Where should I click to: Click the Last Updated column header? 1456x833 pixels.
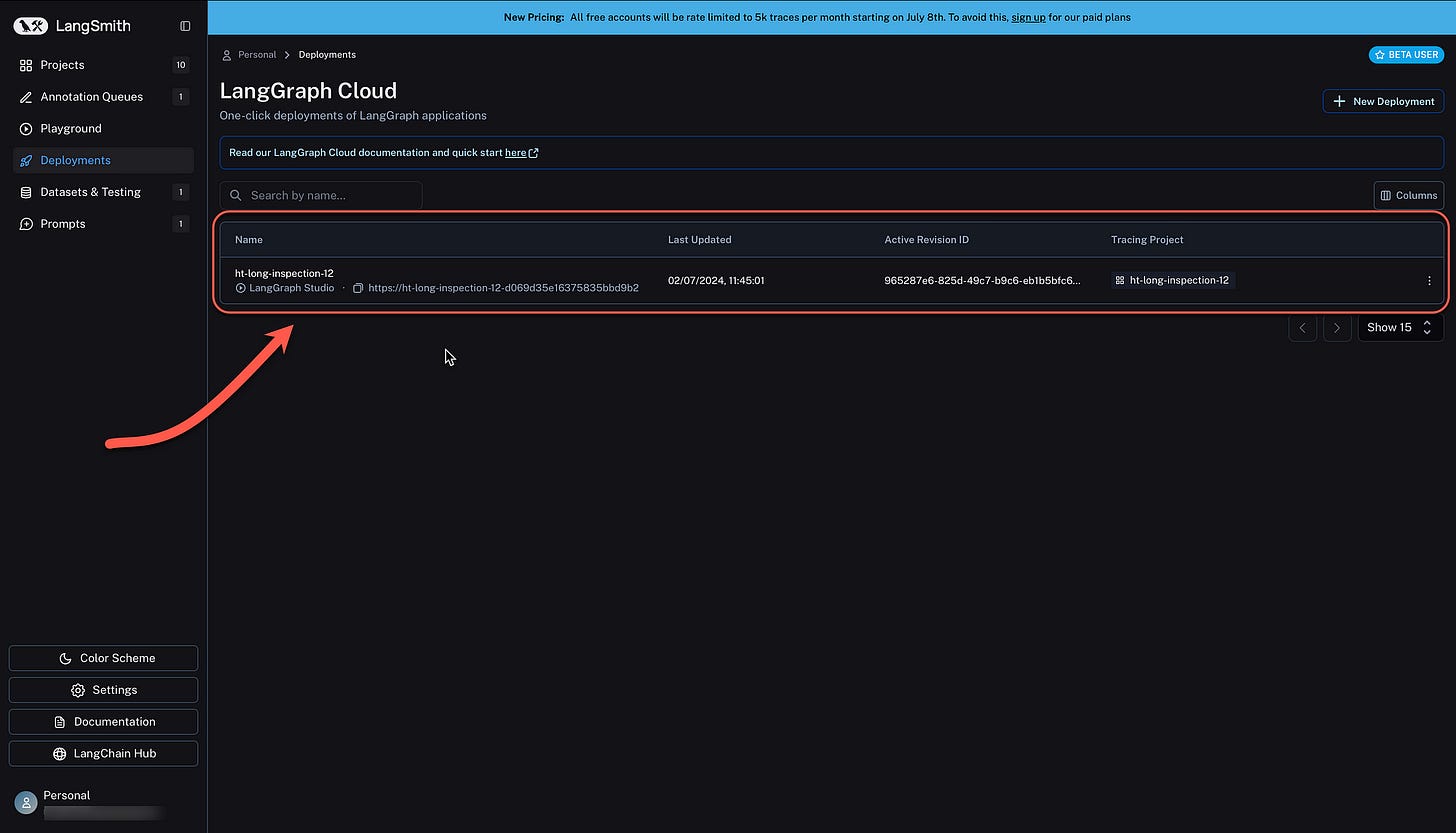click(700, 240)
